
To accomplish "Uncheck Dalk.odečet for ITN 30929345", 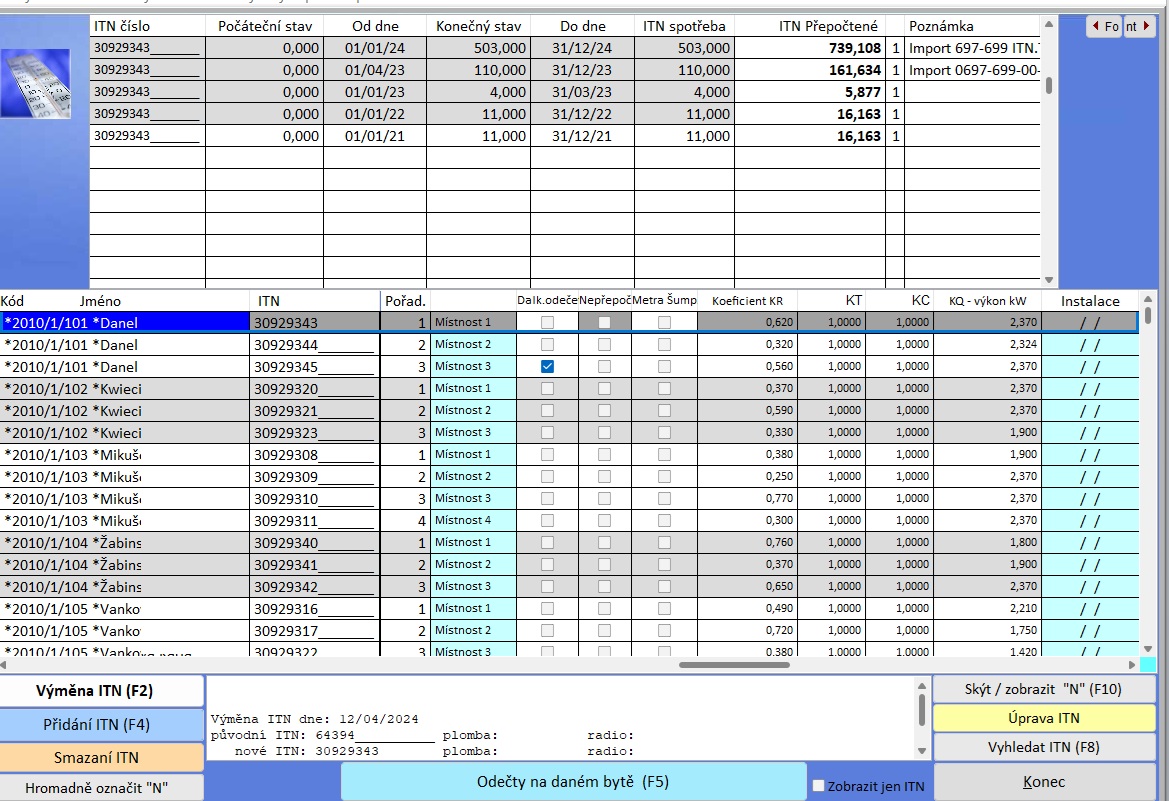I will (547, 366).
